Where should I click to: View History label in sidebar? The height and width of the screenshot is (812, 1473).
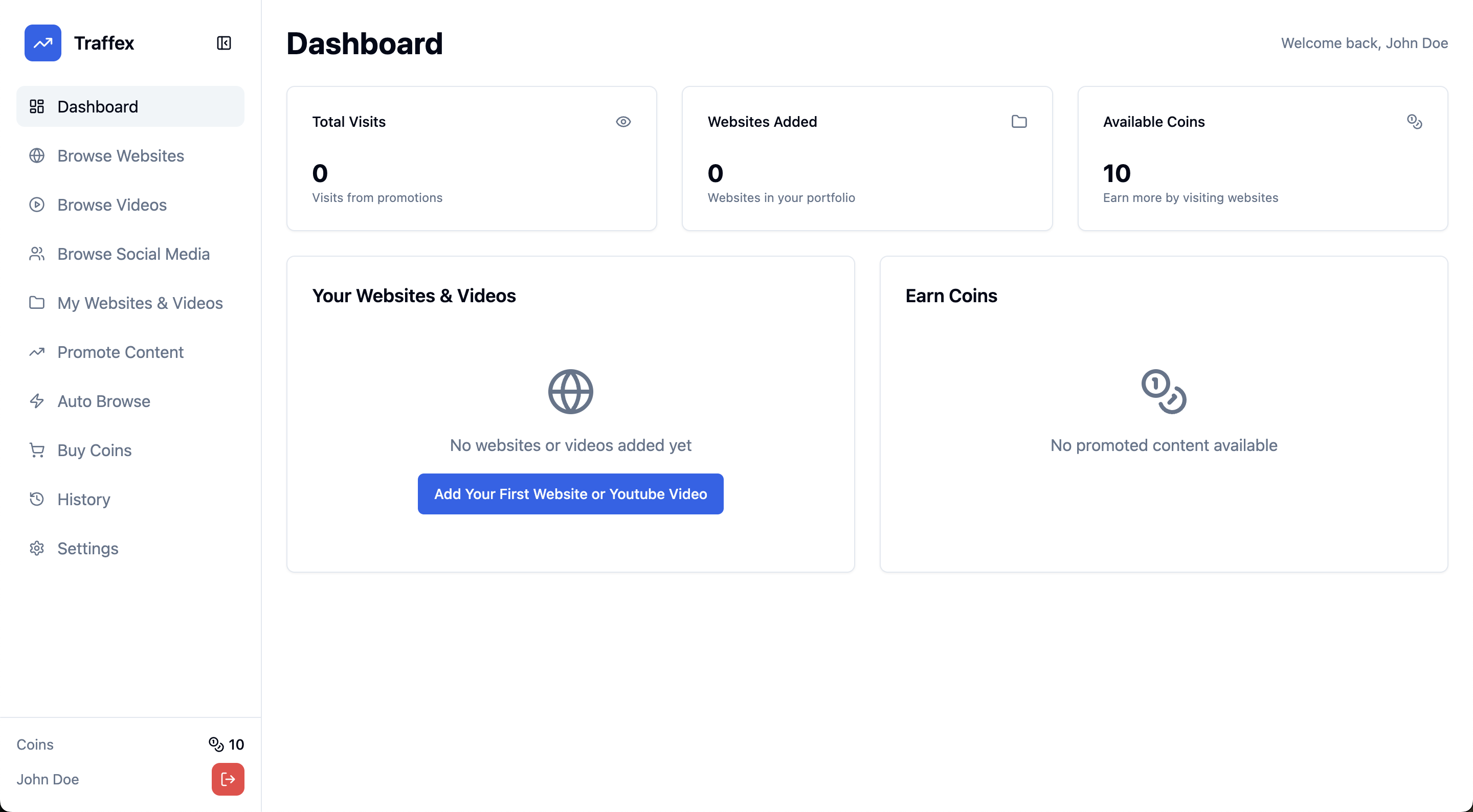point(83,500)
